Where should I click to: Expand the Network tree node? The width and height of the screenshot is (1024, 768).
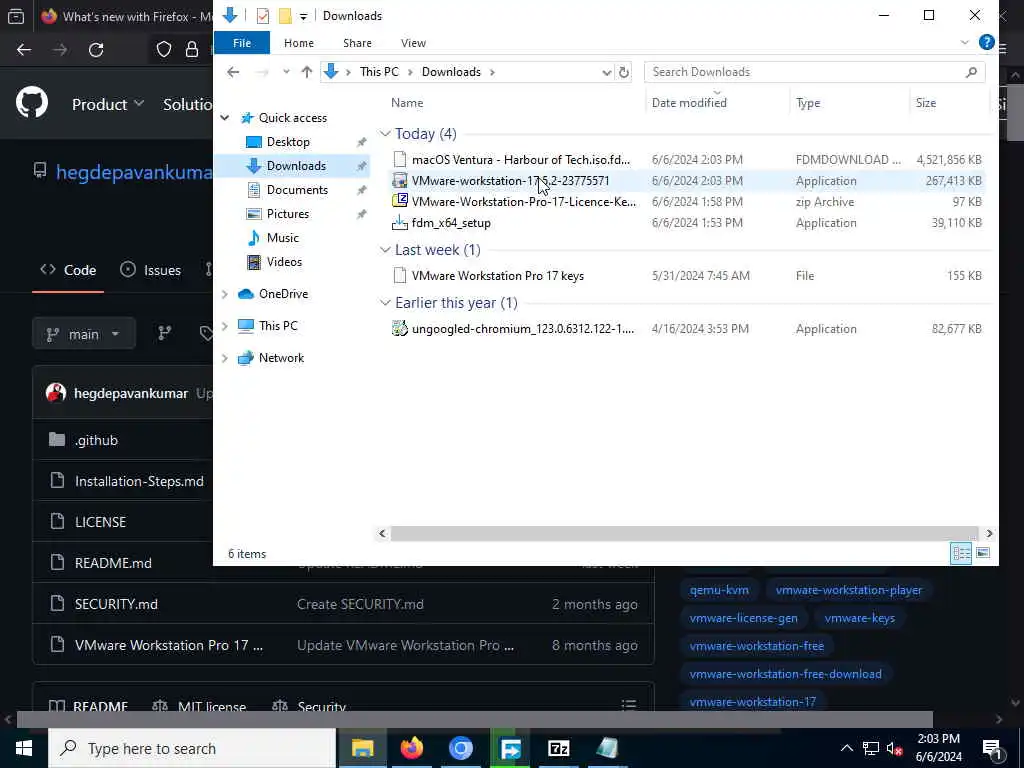pos(225,358)
